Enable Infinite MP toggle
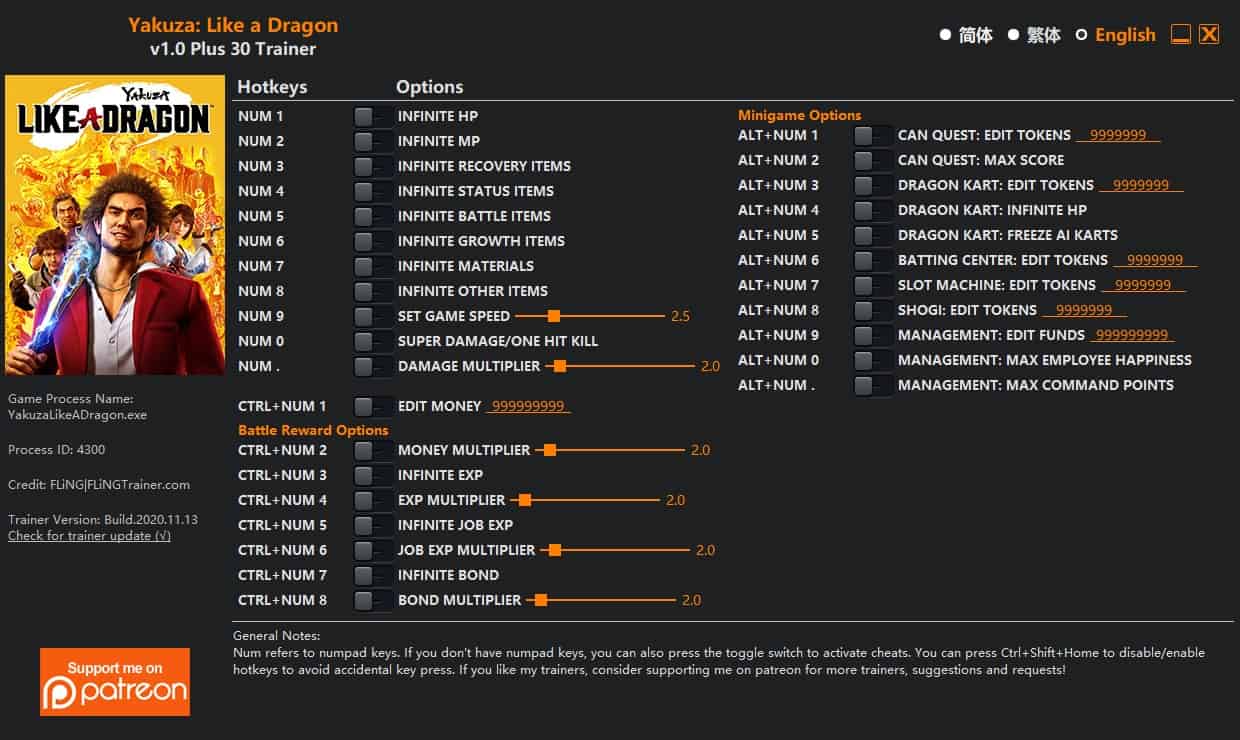1240x740 pixels. tap(371, 141)
